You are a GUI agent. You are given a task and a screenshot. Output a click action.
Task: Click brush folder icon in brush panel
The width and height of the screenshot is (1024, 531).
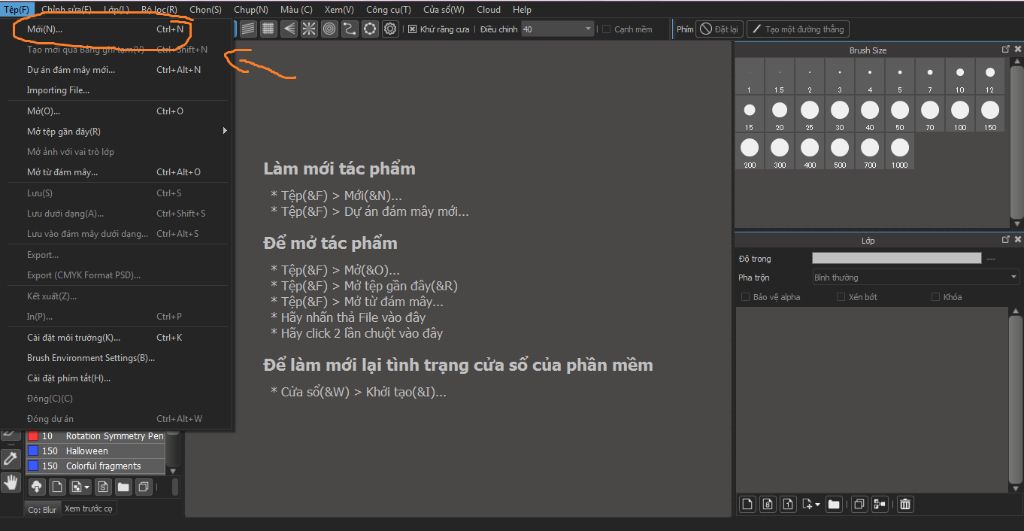[123, 487]
